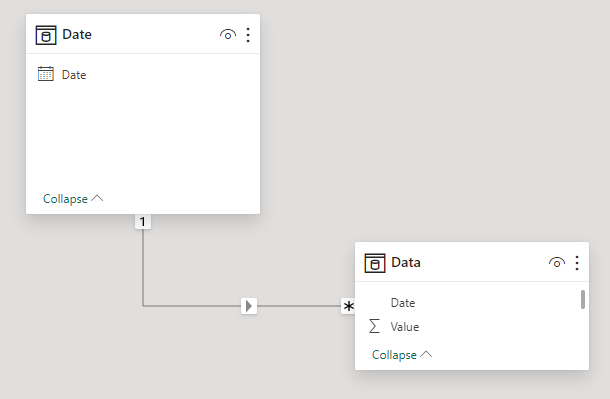Select the calendar icon beside Date field

(46, 74)
